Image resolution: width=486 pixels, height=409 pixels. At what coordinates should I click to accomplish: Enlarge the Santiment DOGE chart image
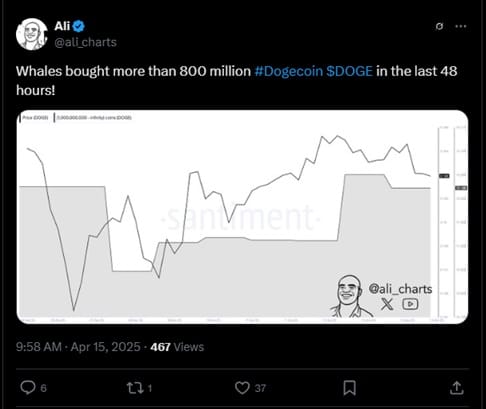click(242, 217)
